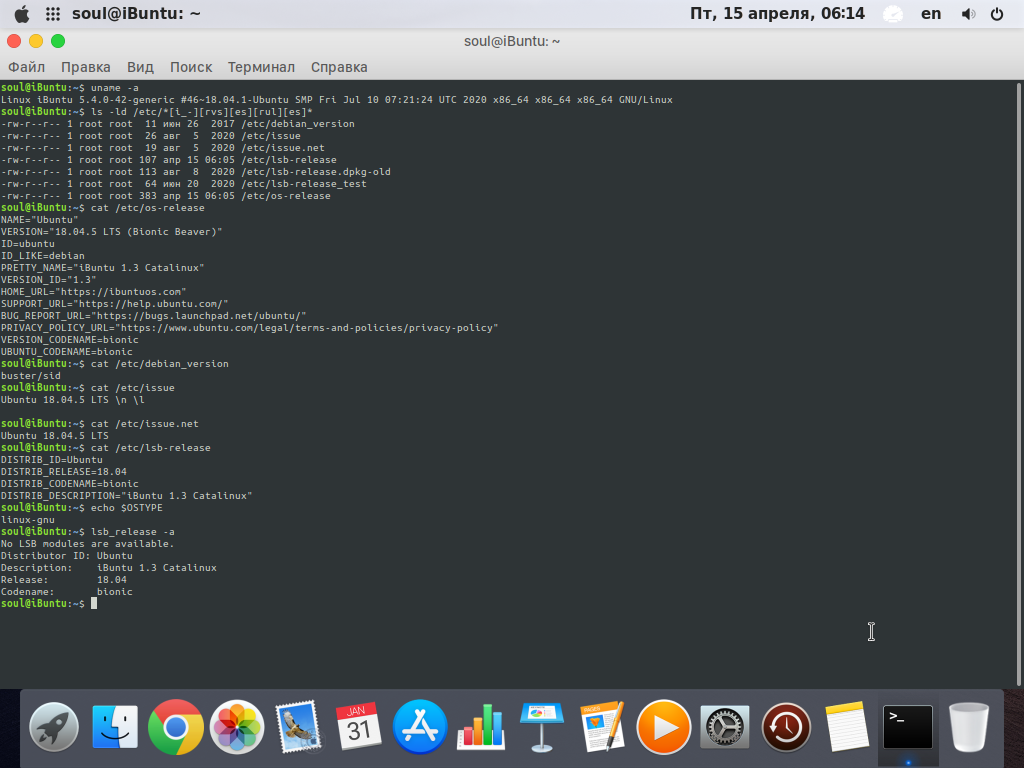Open the Терминал menu
1024x768 pixels.
tap(261, 67)
